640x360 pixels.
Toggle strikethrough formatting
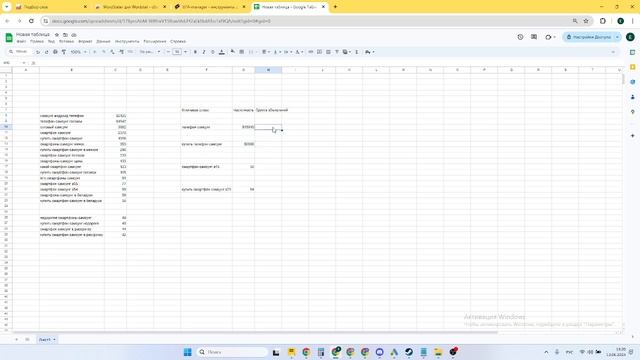[x=212, y=52]
